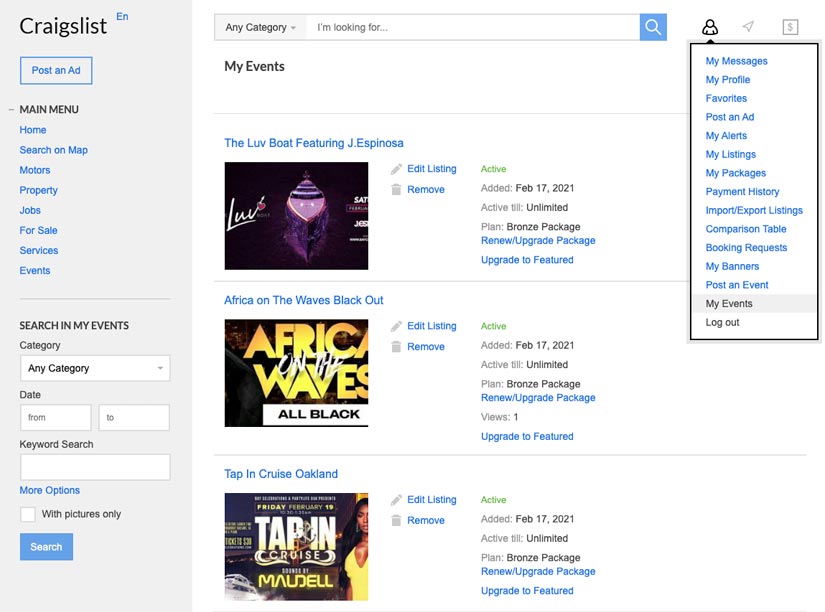Image resolution: width=825 pixels, height=612 pixels.
Task: Switch language using En link
Action: click(122, 16)
